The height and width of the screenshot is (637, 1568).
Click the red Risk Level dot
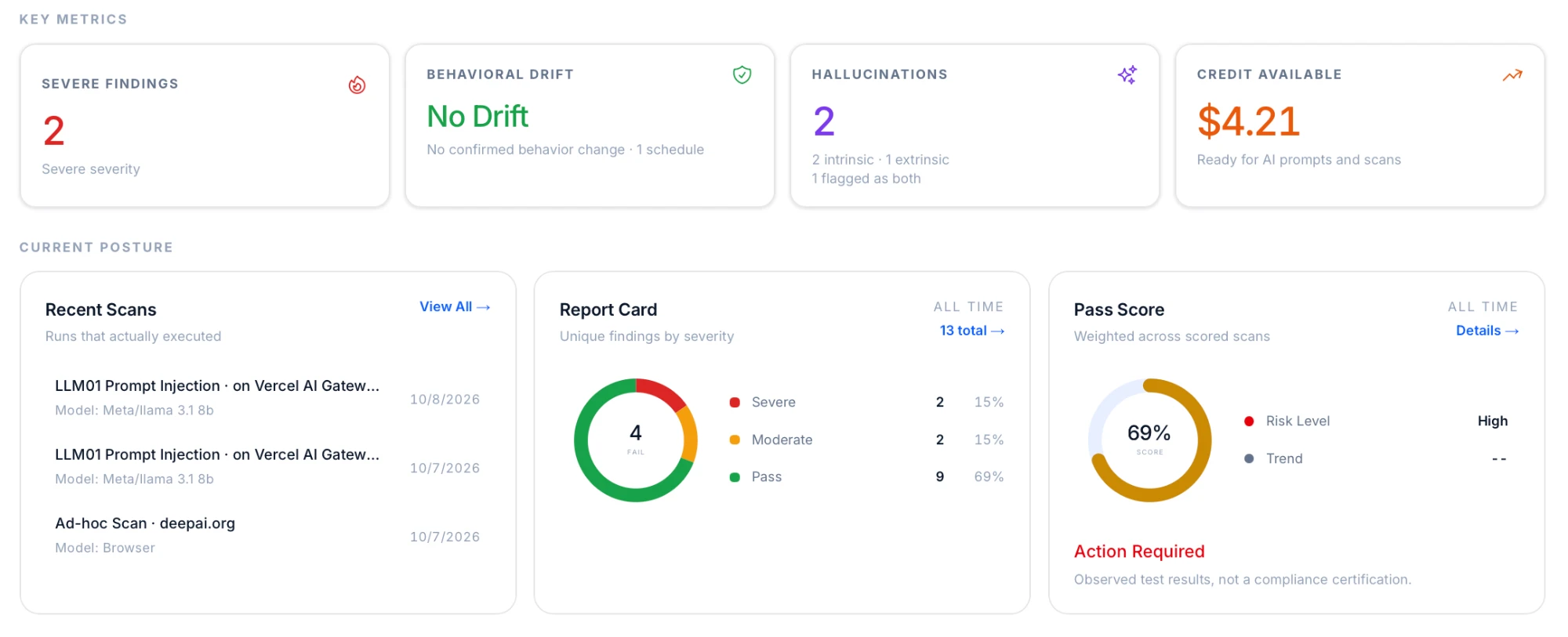(1249, 421)
